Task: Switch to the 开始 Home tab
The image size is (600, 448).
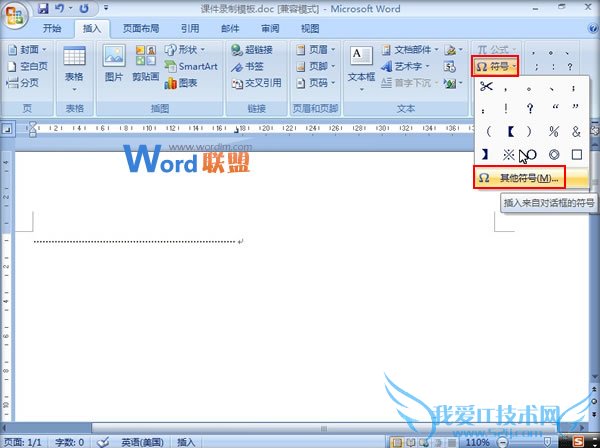Action: [x=52, y=29]
